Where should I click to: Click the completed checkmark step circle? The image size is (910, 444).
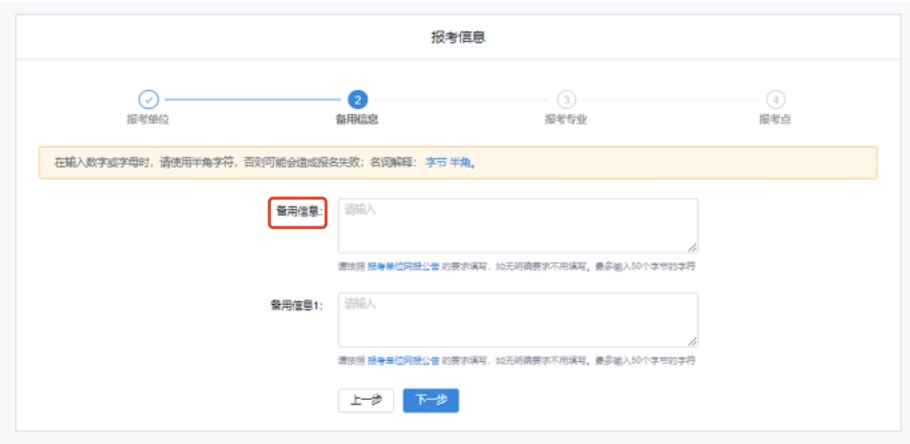tap(148, 99)
